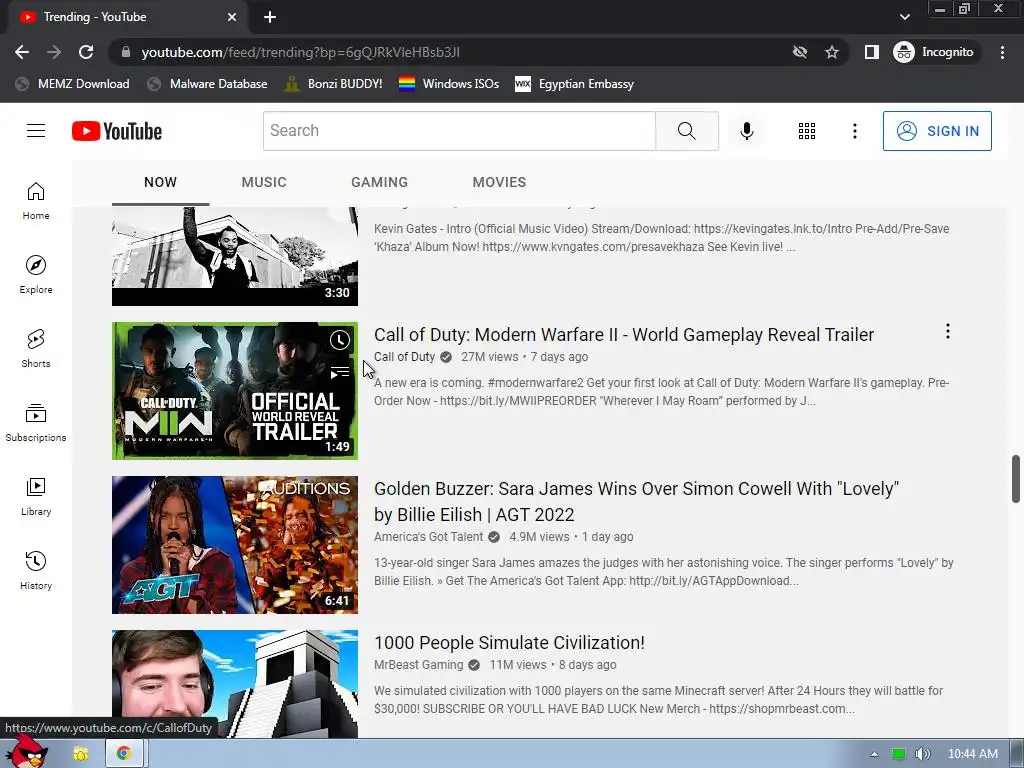Click the address bar URL
The width and height of the screenshot is (1024, 768).
tap(300, 52)
